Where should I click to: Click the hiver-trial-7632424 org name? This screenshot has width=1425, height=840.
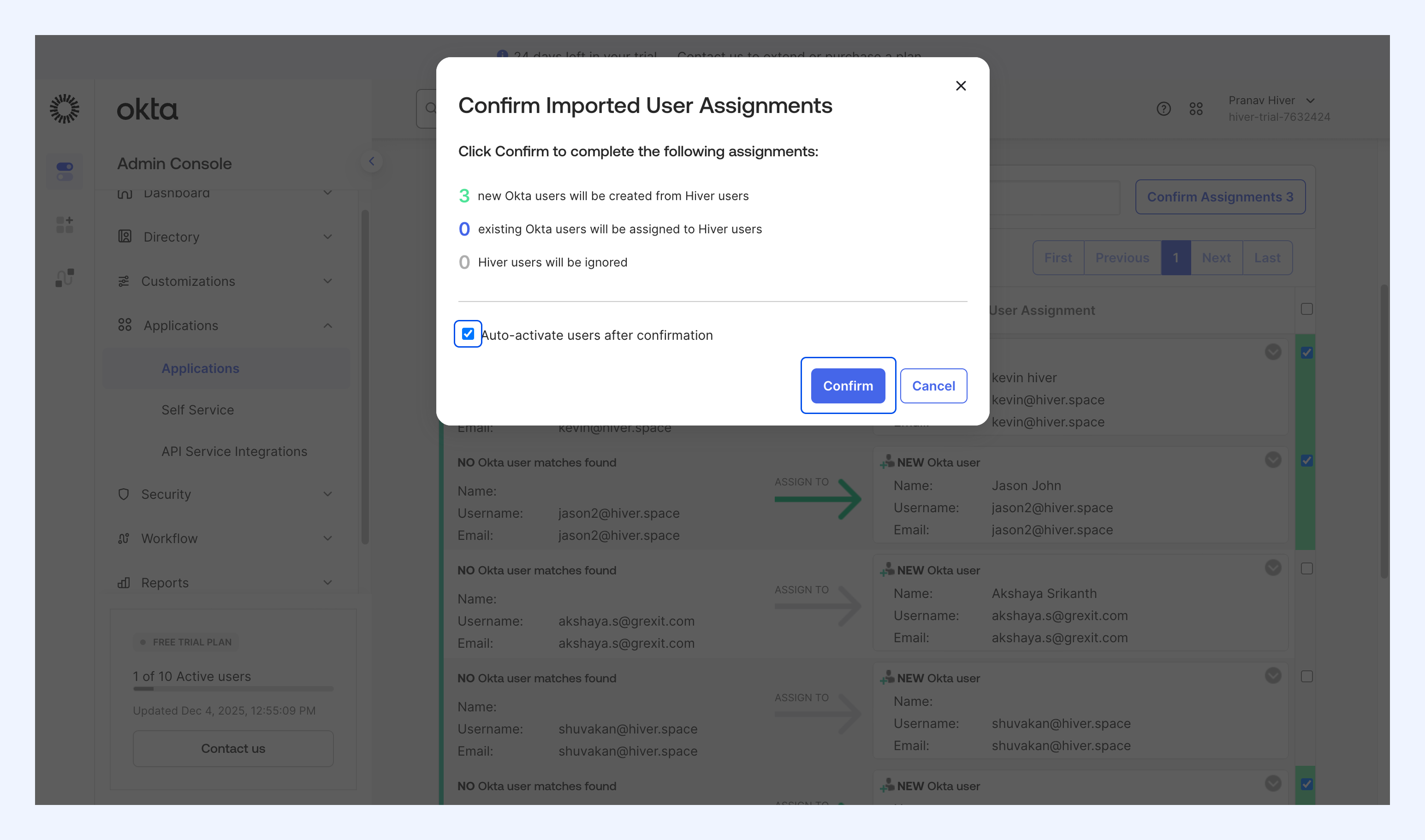[x=1279, y=117]
